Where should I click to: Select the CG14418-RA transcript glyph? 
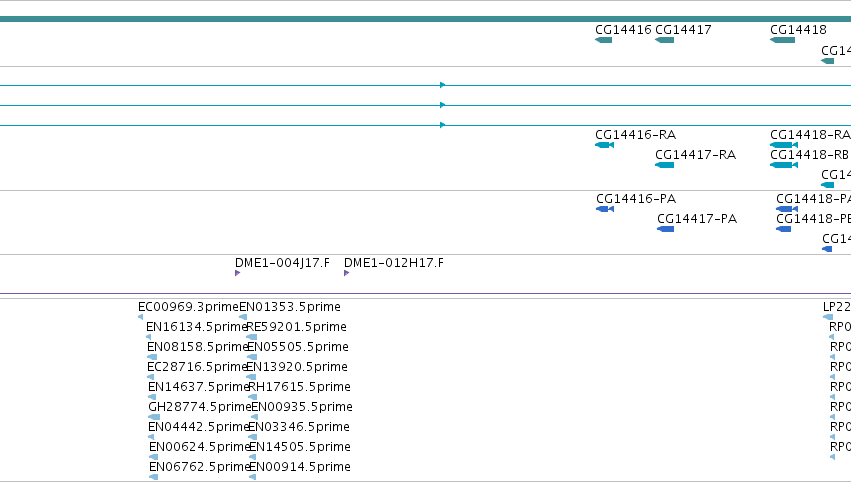pyautogui.click(x=784, y=145)
